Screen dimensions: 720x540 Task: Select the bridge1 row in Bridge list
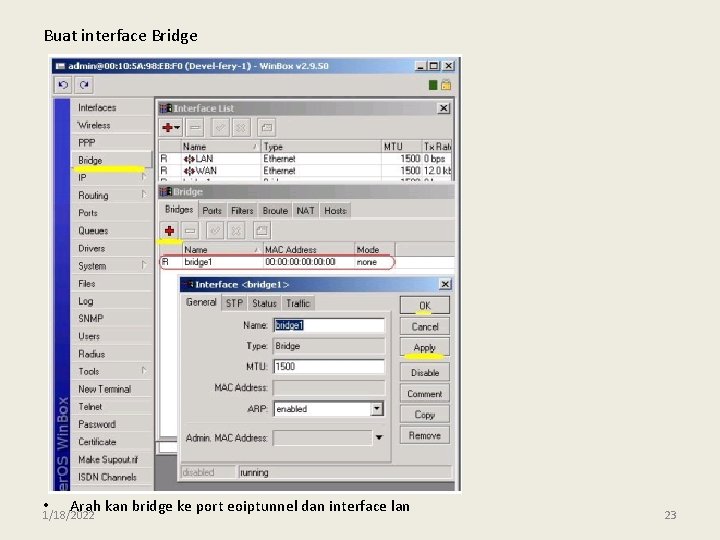pyautogui.click(x=276, y=262)
